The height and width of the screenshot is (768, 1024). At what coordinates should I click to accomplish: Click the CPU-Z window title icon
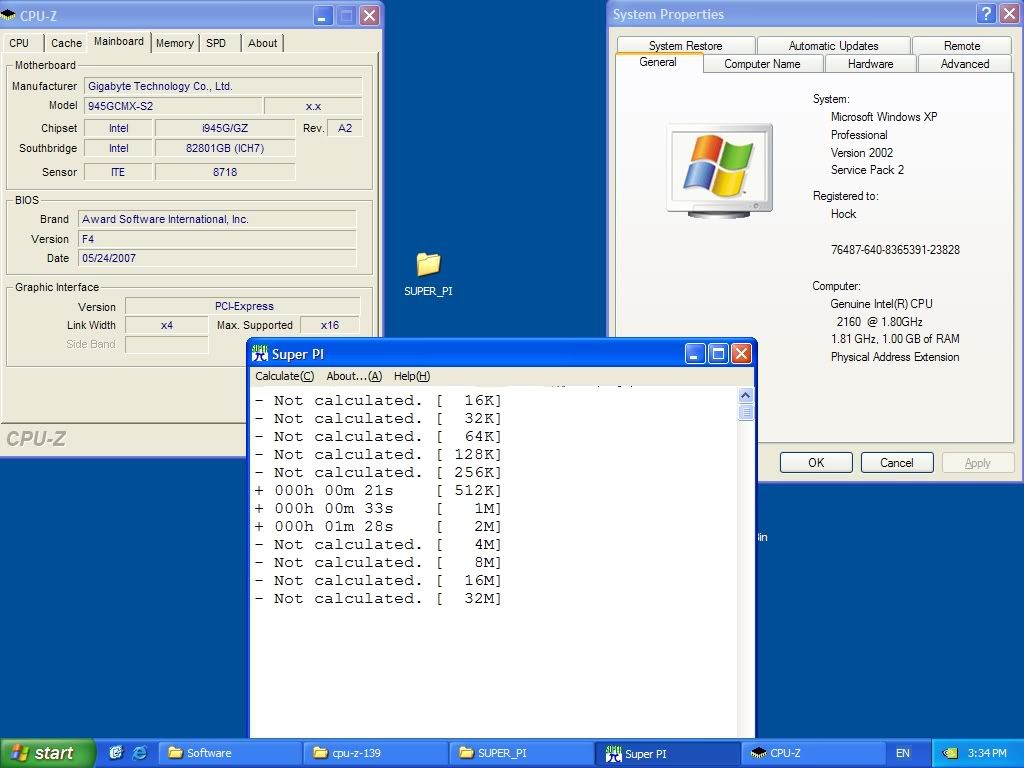coord(9,16)
